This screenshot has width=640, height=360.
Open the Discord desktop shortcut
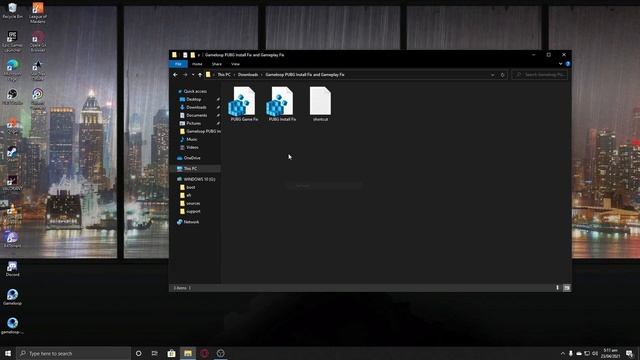coord(12,269)
